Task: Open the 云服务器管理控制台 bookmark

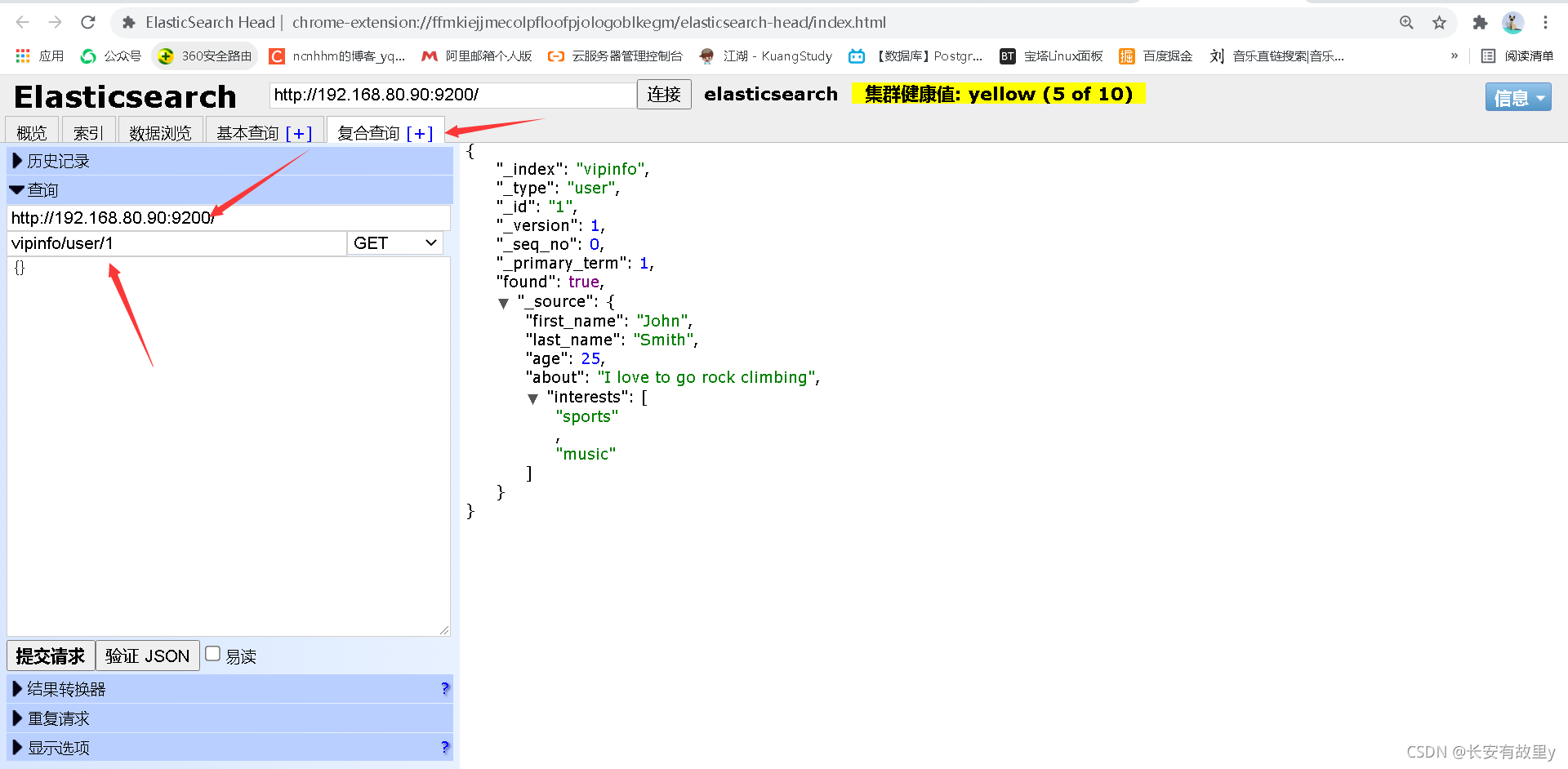Action: click(615, 56)
